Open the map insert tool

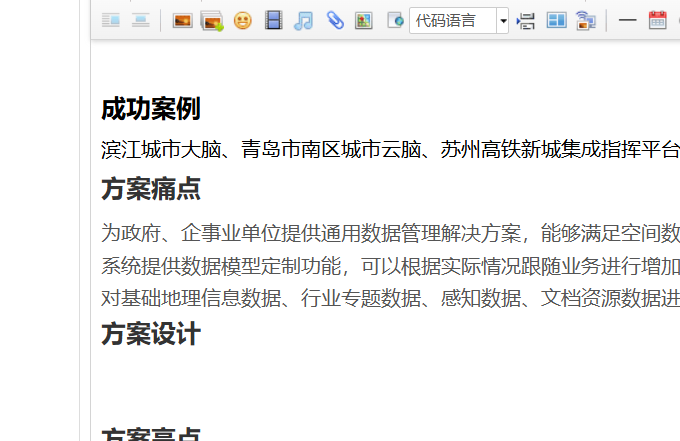364,20
